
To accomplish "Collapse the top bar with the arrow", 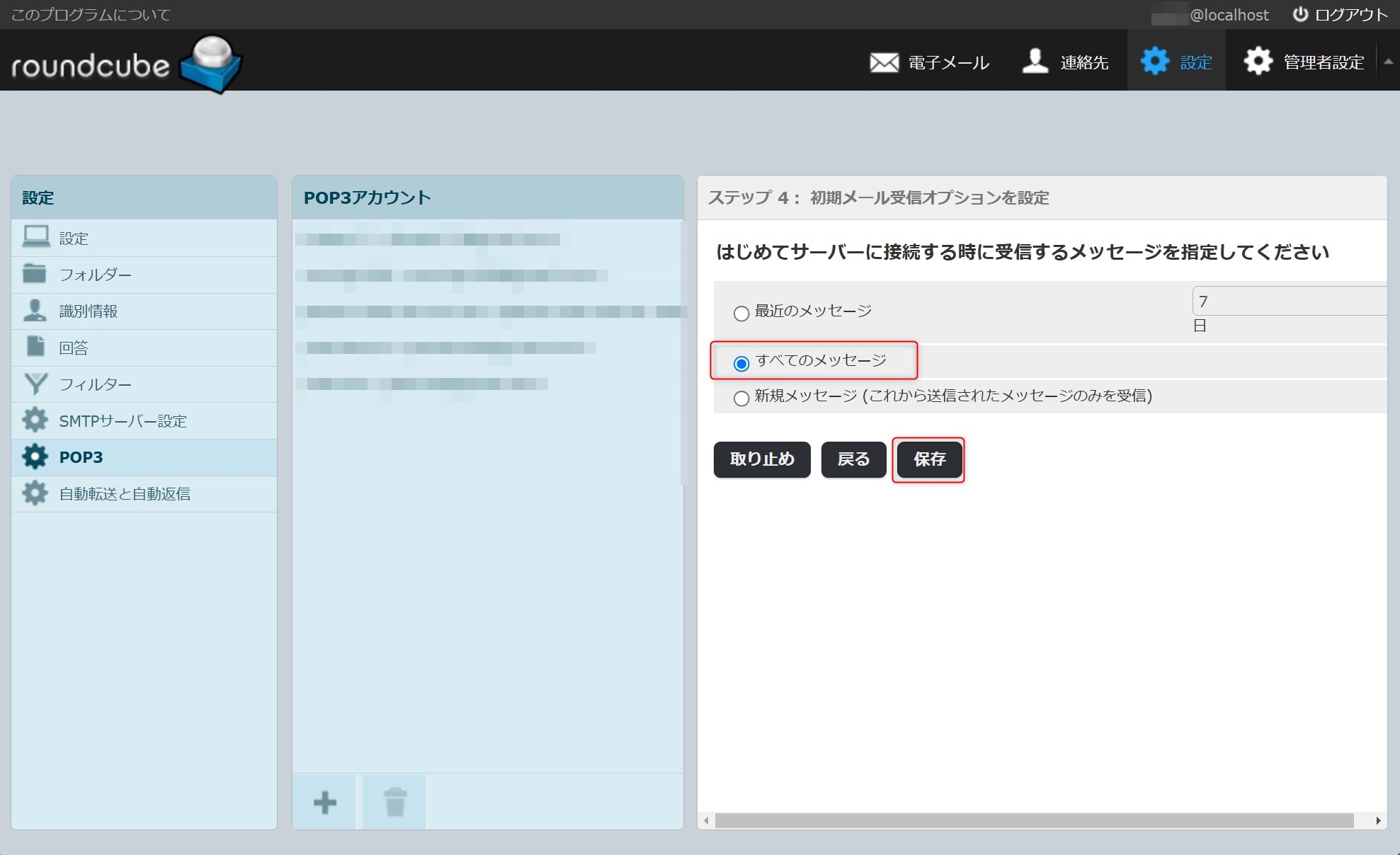I will (1388, 62).
